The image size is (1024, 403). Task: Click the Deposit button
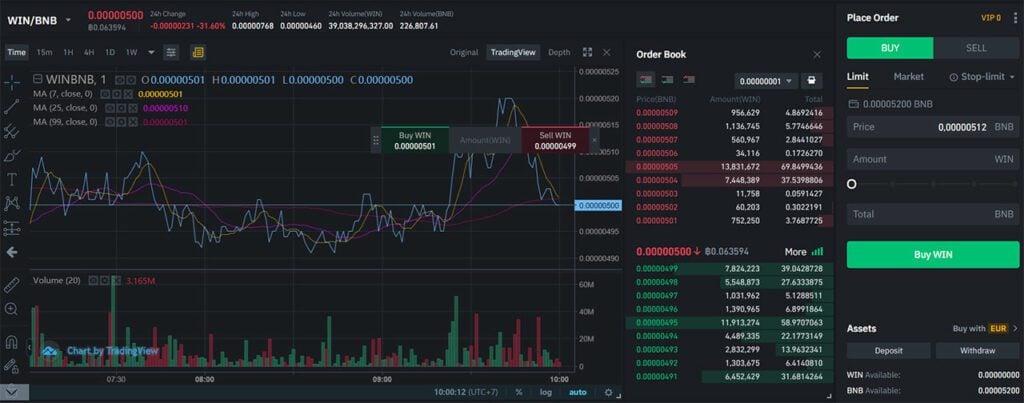[x=888, y=351]
